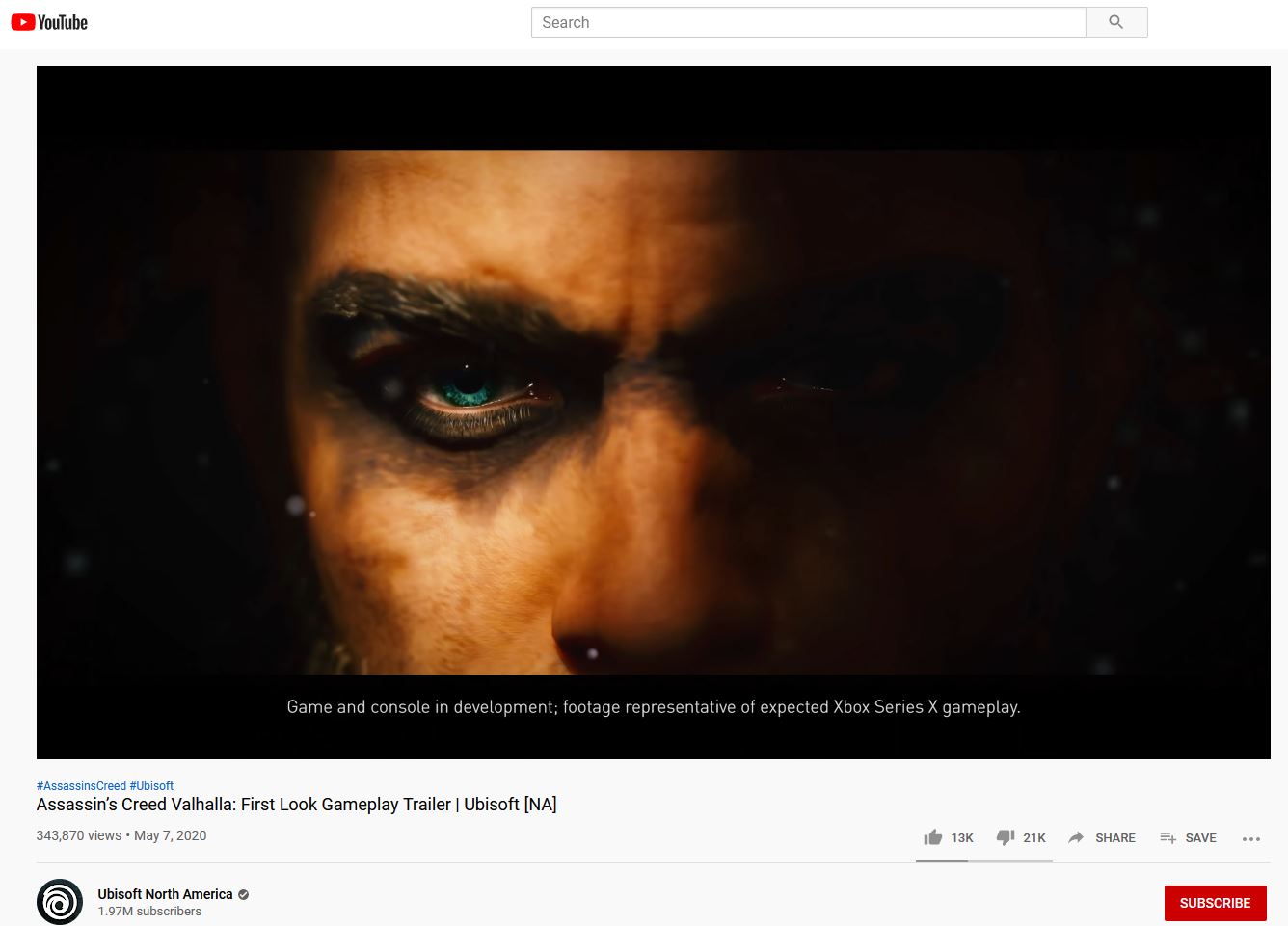This screenshot has width=1288, height=926.
Task: Click the share arrow icon
Action: 1076,837
